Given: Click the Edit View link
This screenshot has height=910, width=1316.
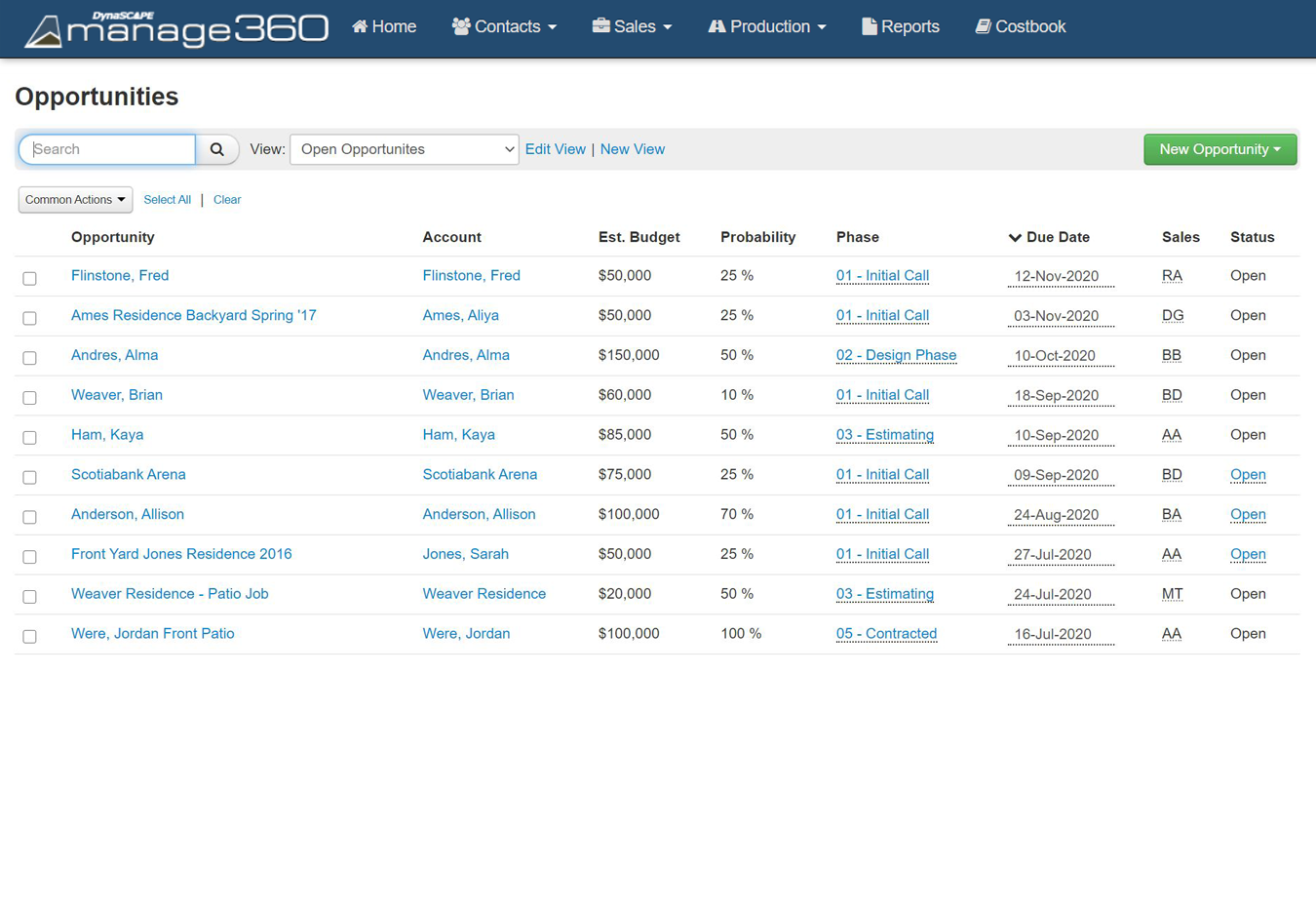Looking at the screenshot, I should pyautogui.click(x=555, y=149).
